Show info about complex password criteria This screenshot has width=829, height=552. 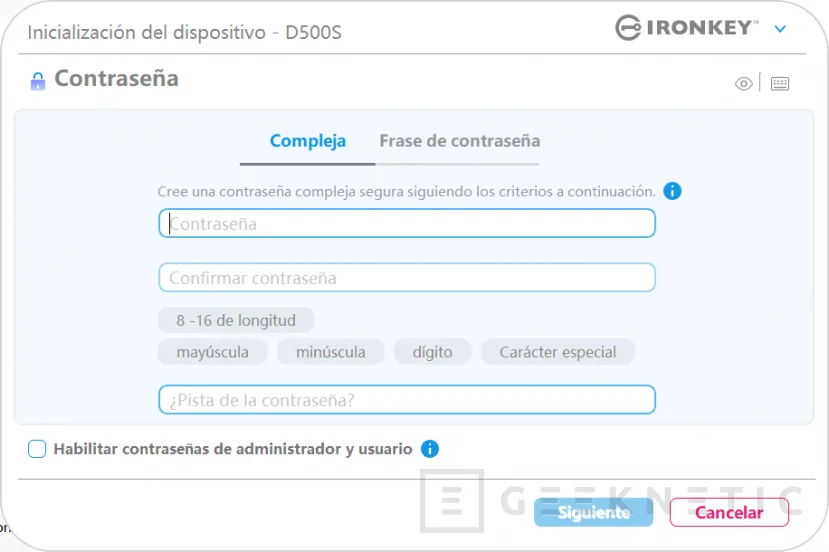tap(672, 190)
